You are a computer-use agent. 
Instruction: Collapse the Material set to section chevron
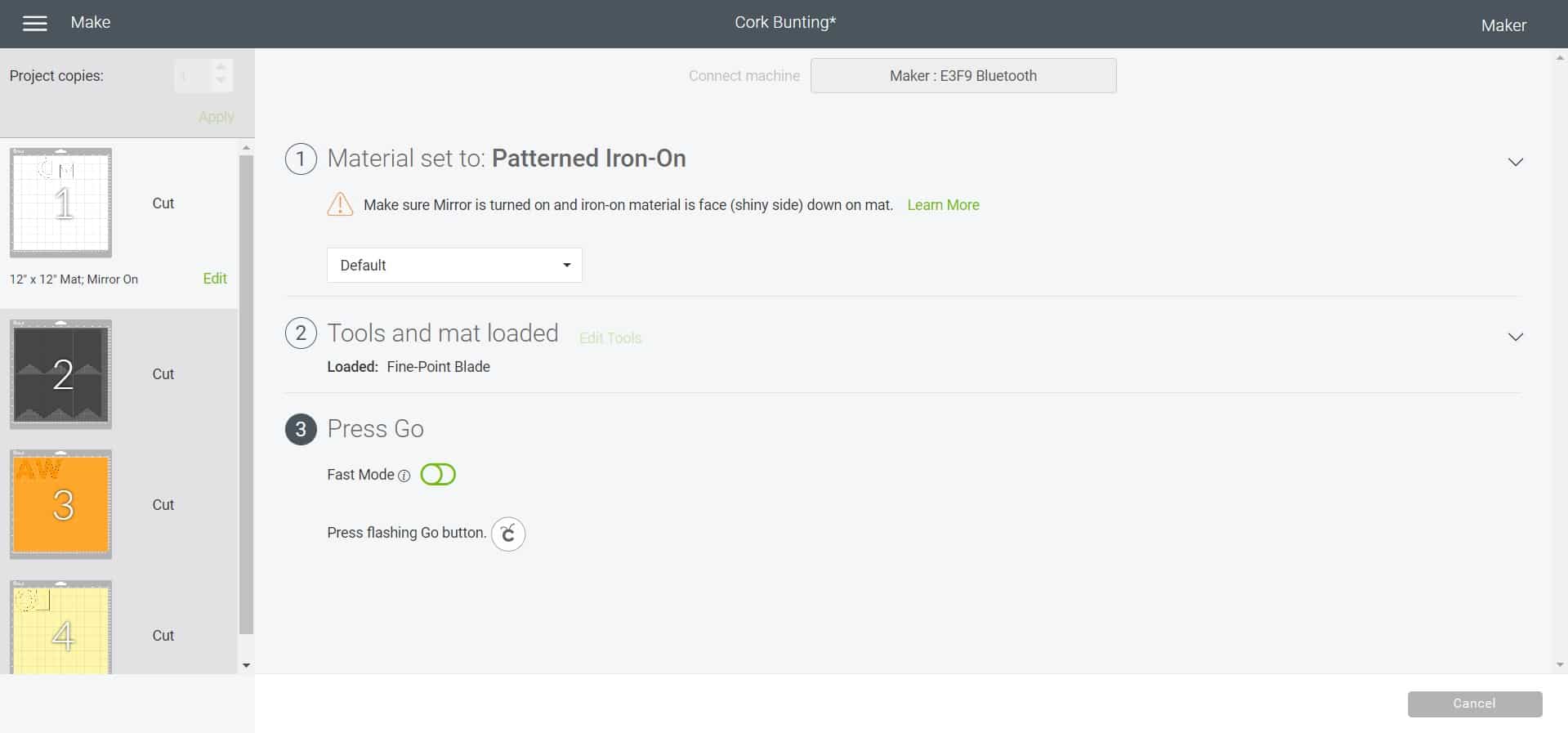coord(1516,162)
